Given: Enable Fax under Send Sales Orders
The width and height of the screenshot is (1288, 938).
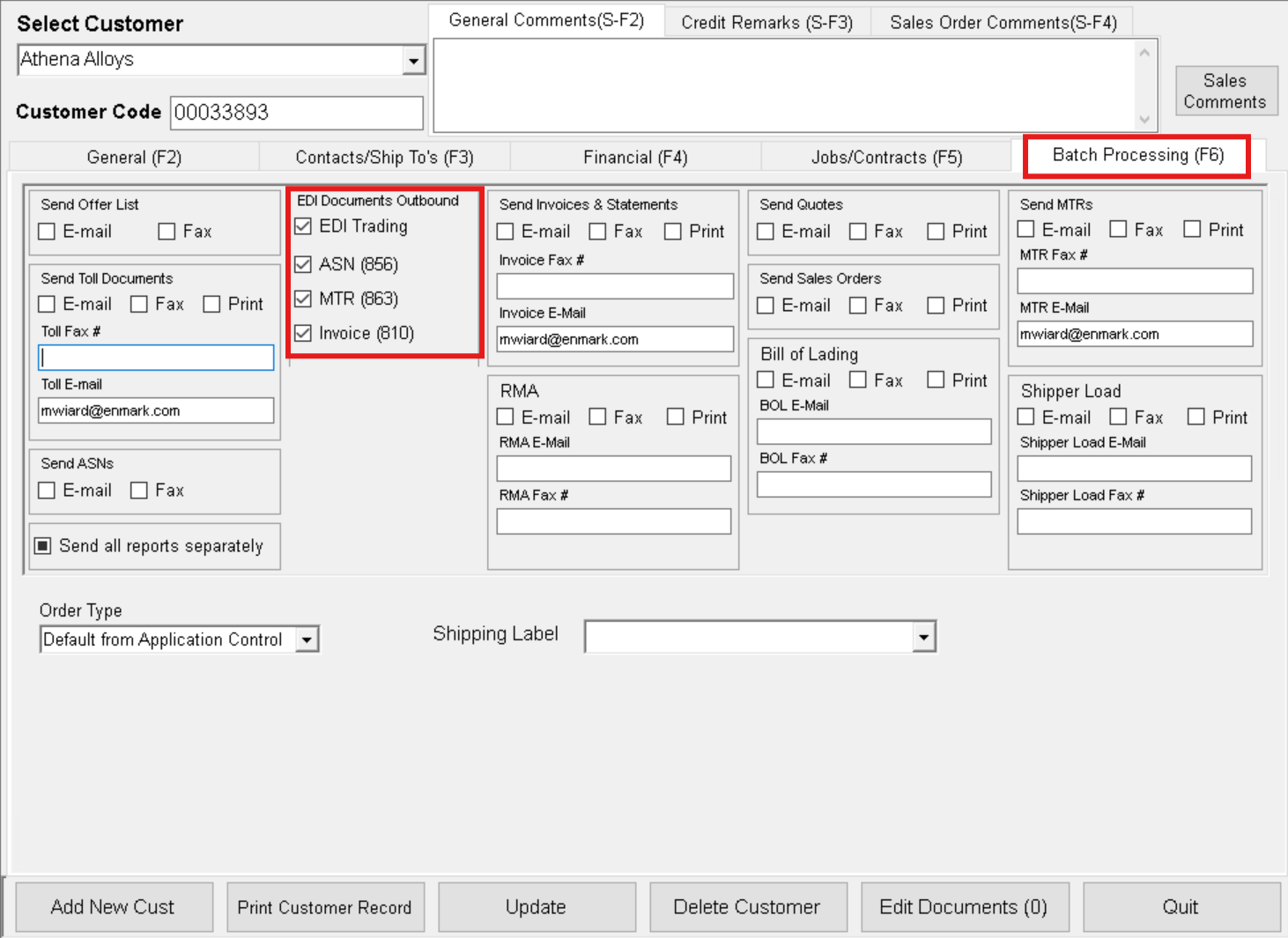Looking at the screenshot, I should point(857,306).
